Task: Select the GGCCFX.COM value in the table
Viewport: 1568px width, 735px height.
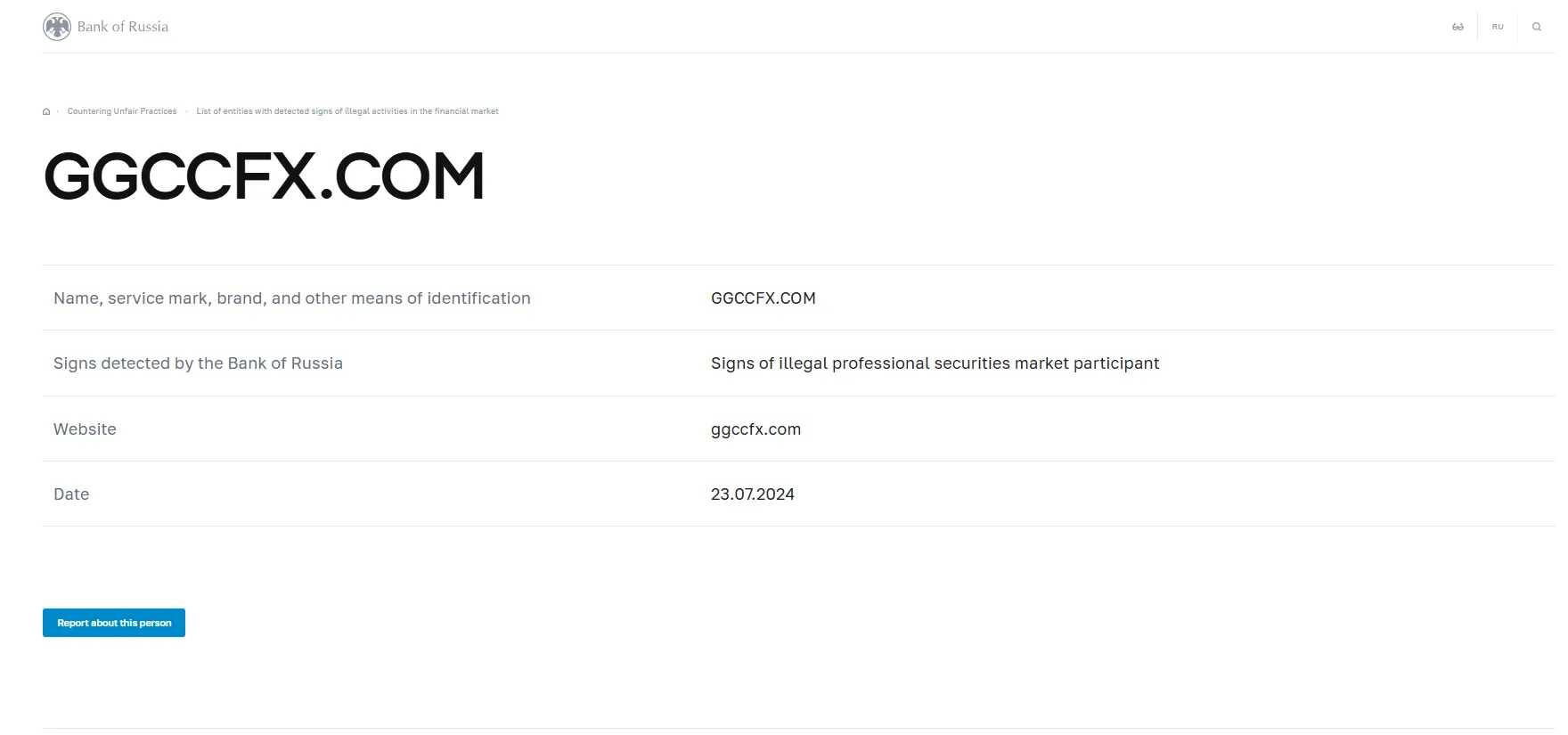Action: pyautogui.click(x=764, y=298)
